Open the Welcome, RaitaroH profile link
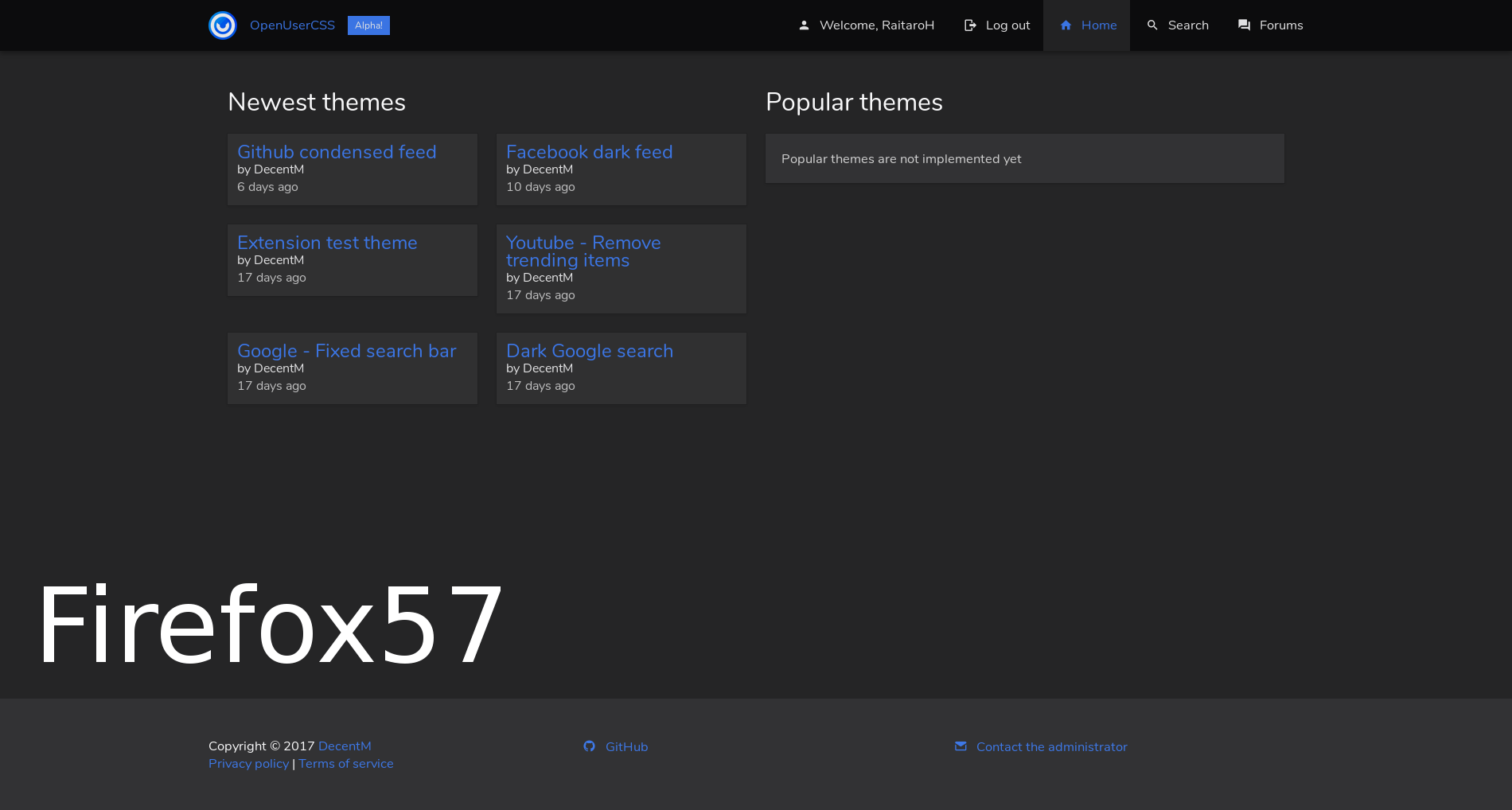This screenshot has height=810, width=1512. point(877,25)
